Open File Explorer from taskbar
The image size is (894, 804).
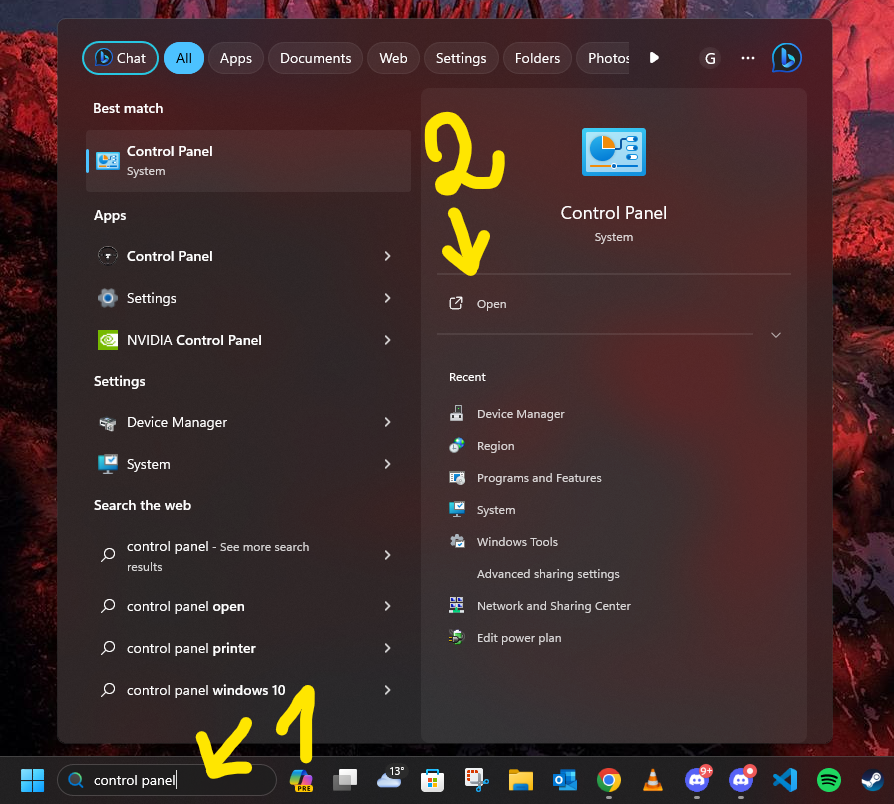521,780
